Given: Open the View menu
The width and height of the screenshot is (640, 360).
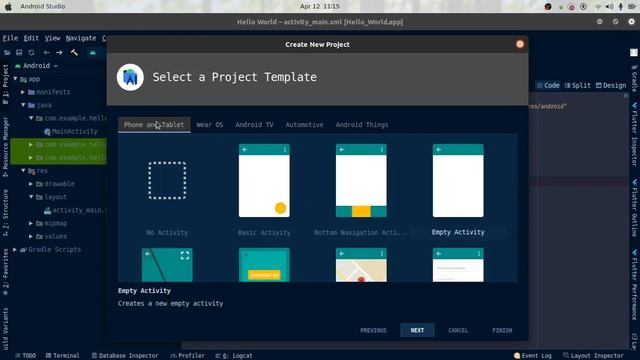Looking at the screenshot, I should coord(52,38).
